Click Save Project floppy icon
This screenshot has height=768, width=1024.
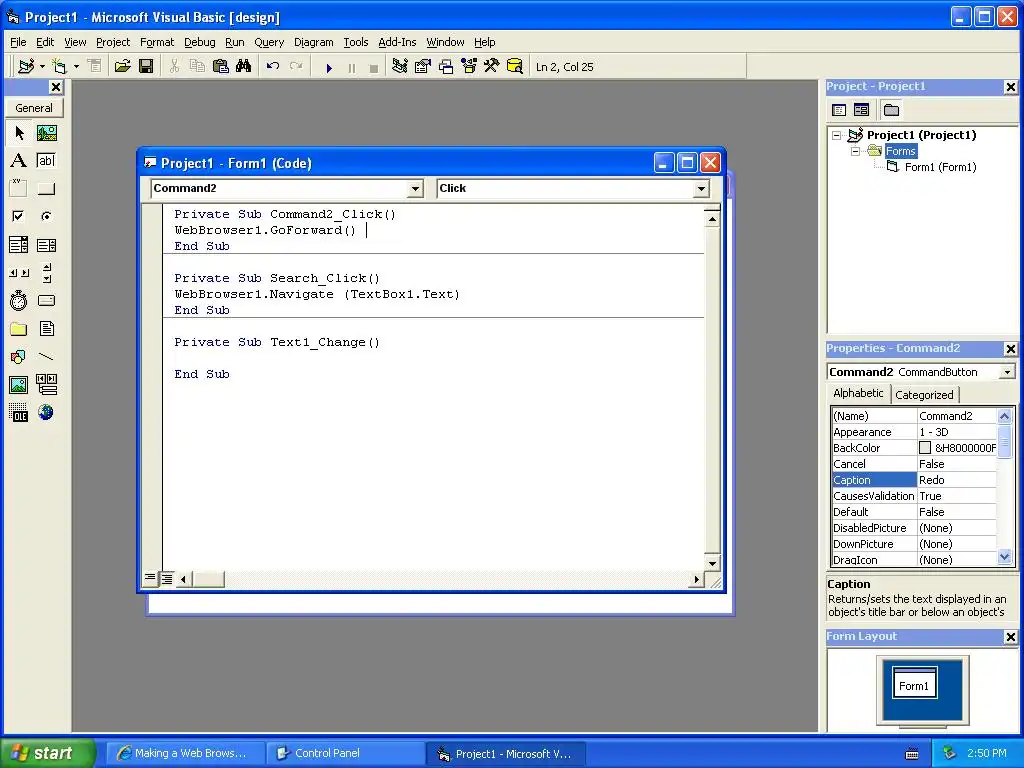tap(146, 67)
